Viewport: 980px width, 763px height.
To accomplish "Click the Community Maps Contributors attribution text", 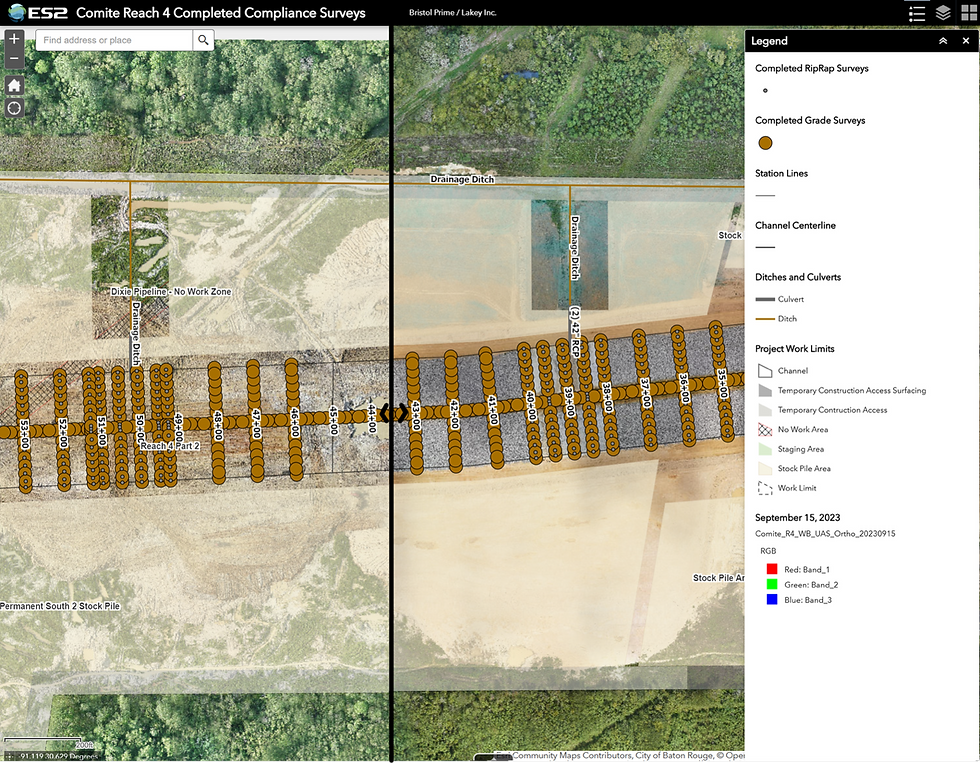I will coord(571,755).
